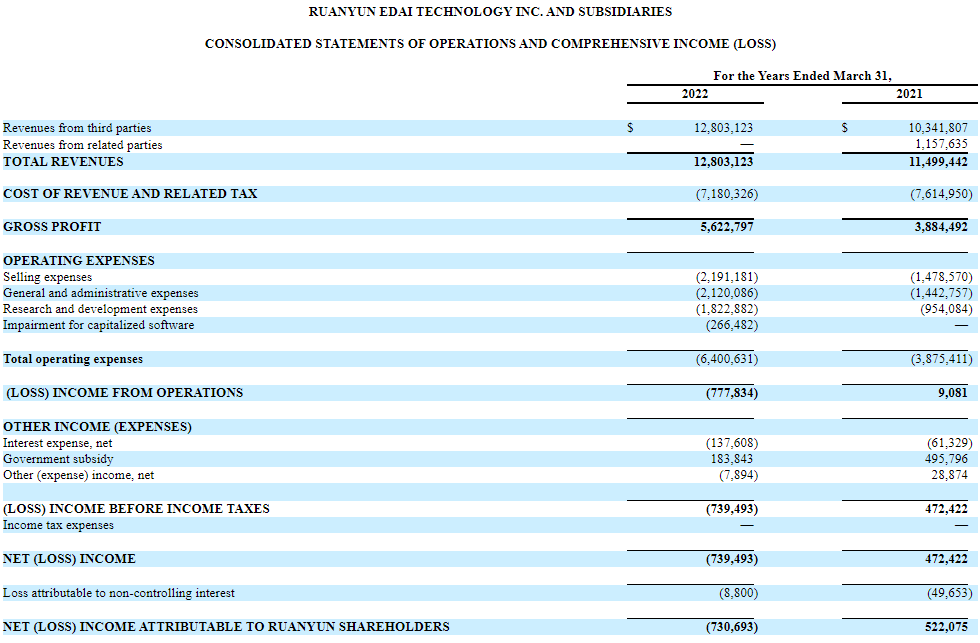Image resolution: width=980 pixels, height=643 pixels.
Task: Click 2021 third-party revenue 10,341,807
Action: (938, 128)
